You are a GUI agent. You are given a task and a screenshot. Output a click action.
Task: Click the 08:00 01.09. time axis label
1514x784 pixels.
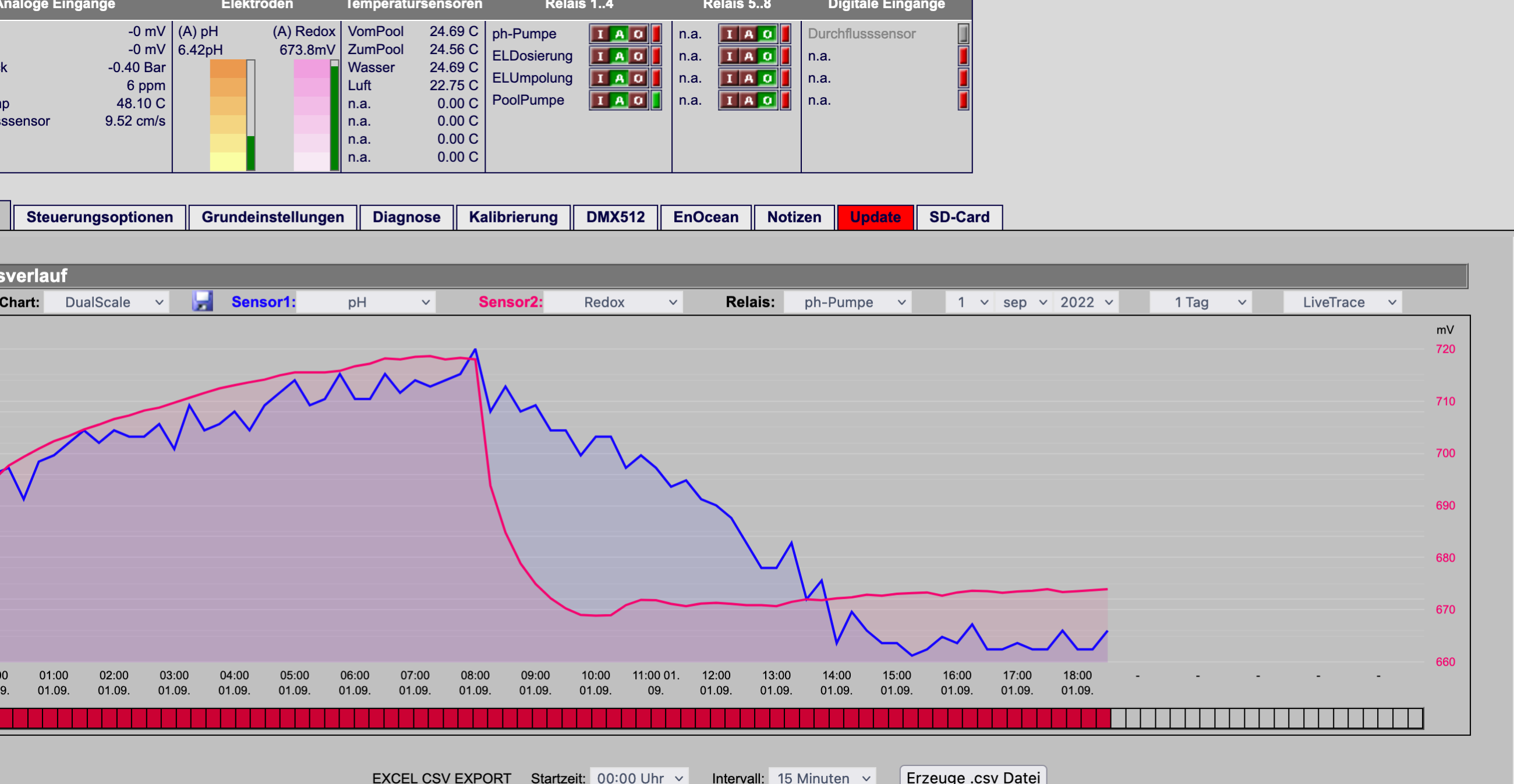tap(475, 682)
